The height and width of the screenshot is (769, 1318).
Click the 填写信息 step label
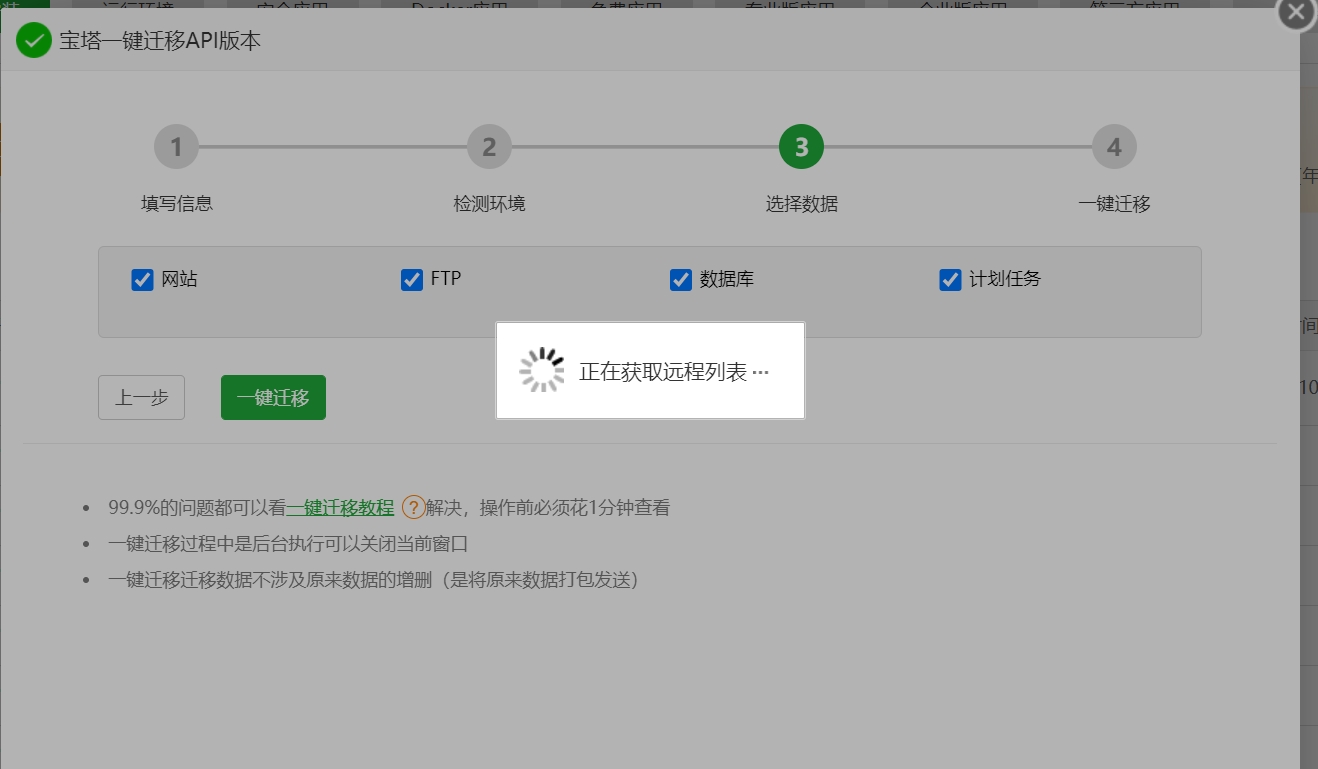(x=177, y=203)
